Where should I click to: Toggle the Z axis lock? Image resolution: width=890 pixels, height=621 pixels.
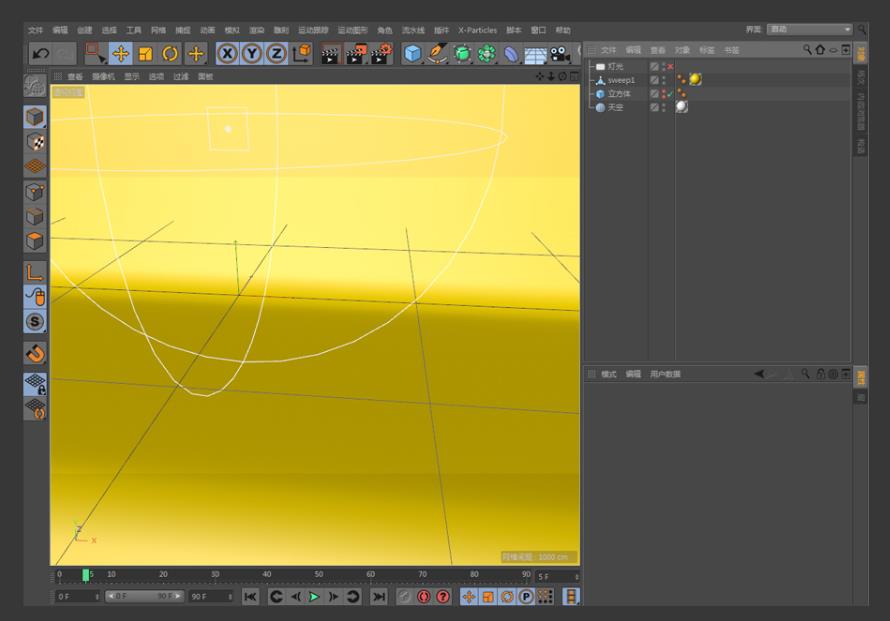[x=276, y=53]
